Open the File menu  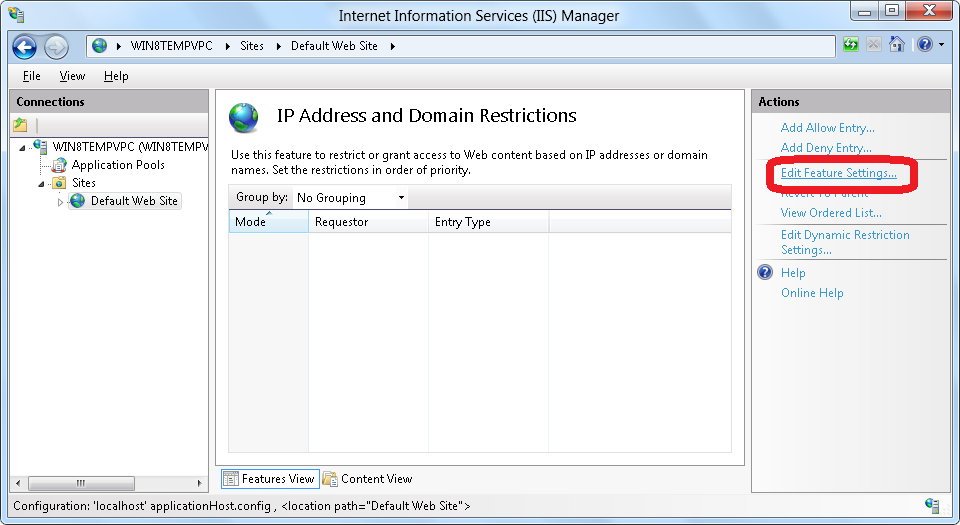pyautogui.click(x=31, y=76)
